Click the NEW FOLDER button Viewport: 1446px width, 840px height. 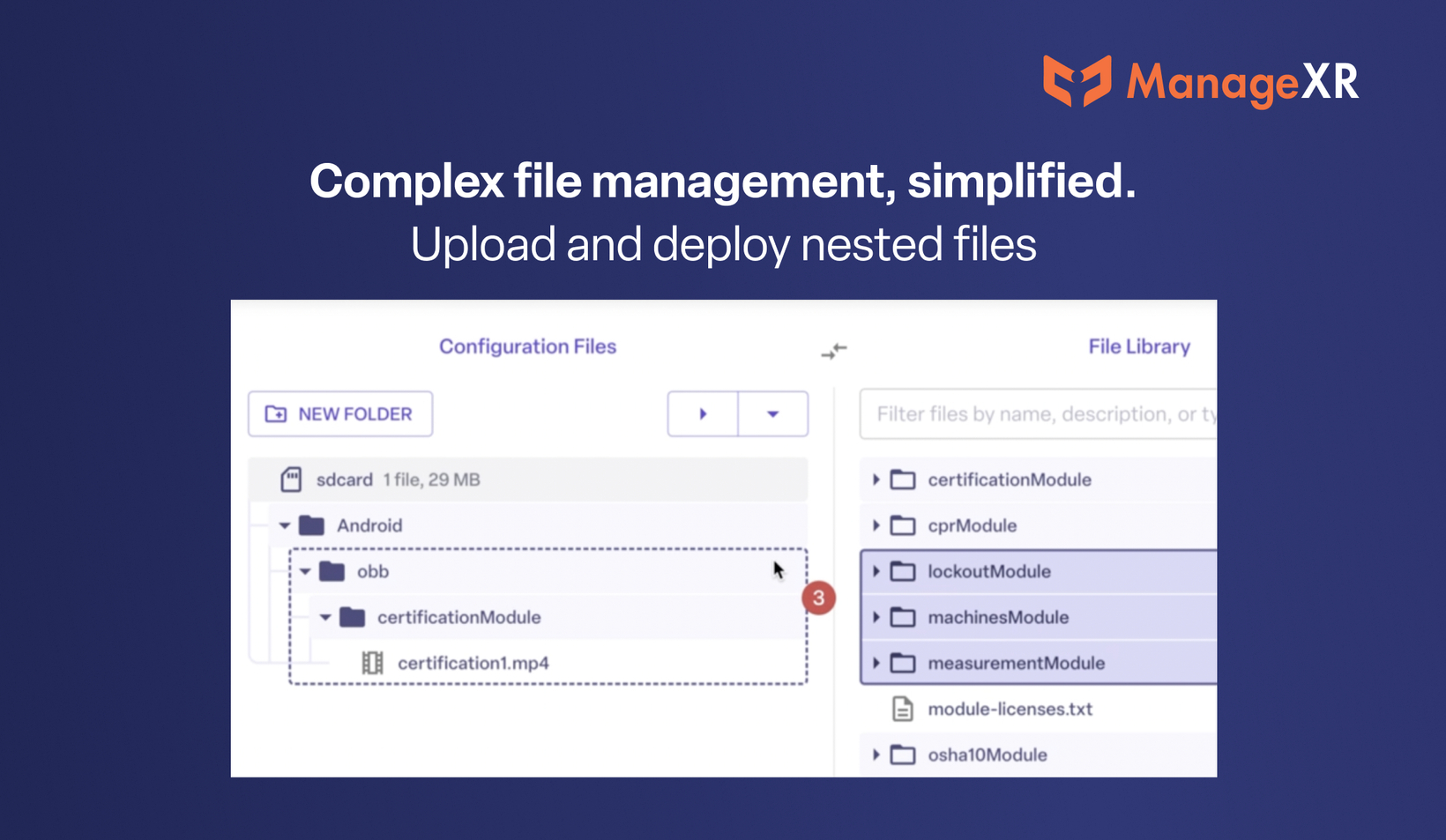click(340, 414)
